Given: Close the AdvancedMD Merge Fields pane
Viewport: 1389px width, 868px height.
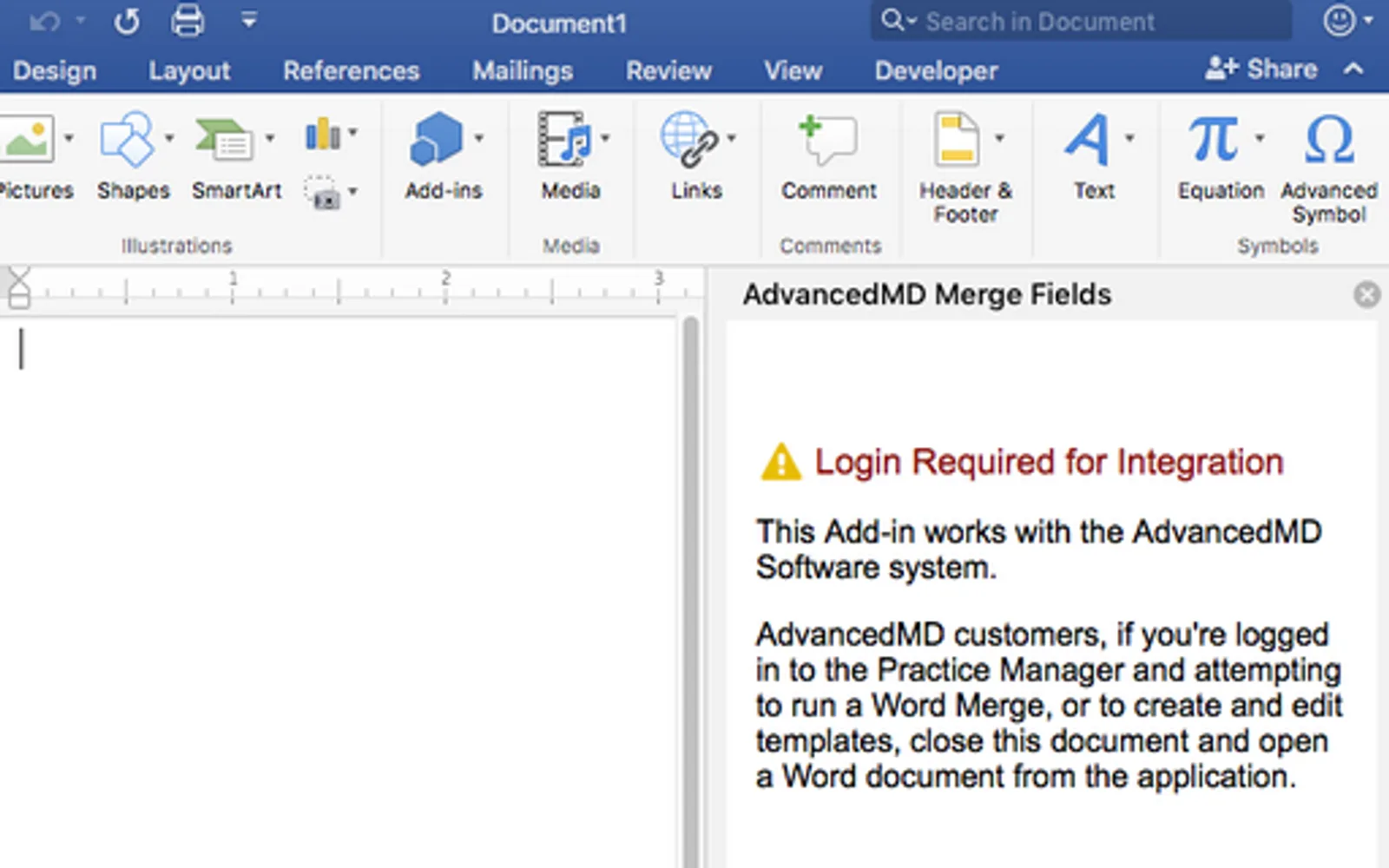Looking at the screenshot, I should (1366, 295).
